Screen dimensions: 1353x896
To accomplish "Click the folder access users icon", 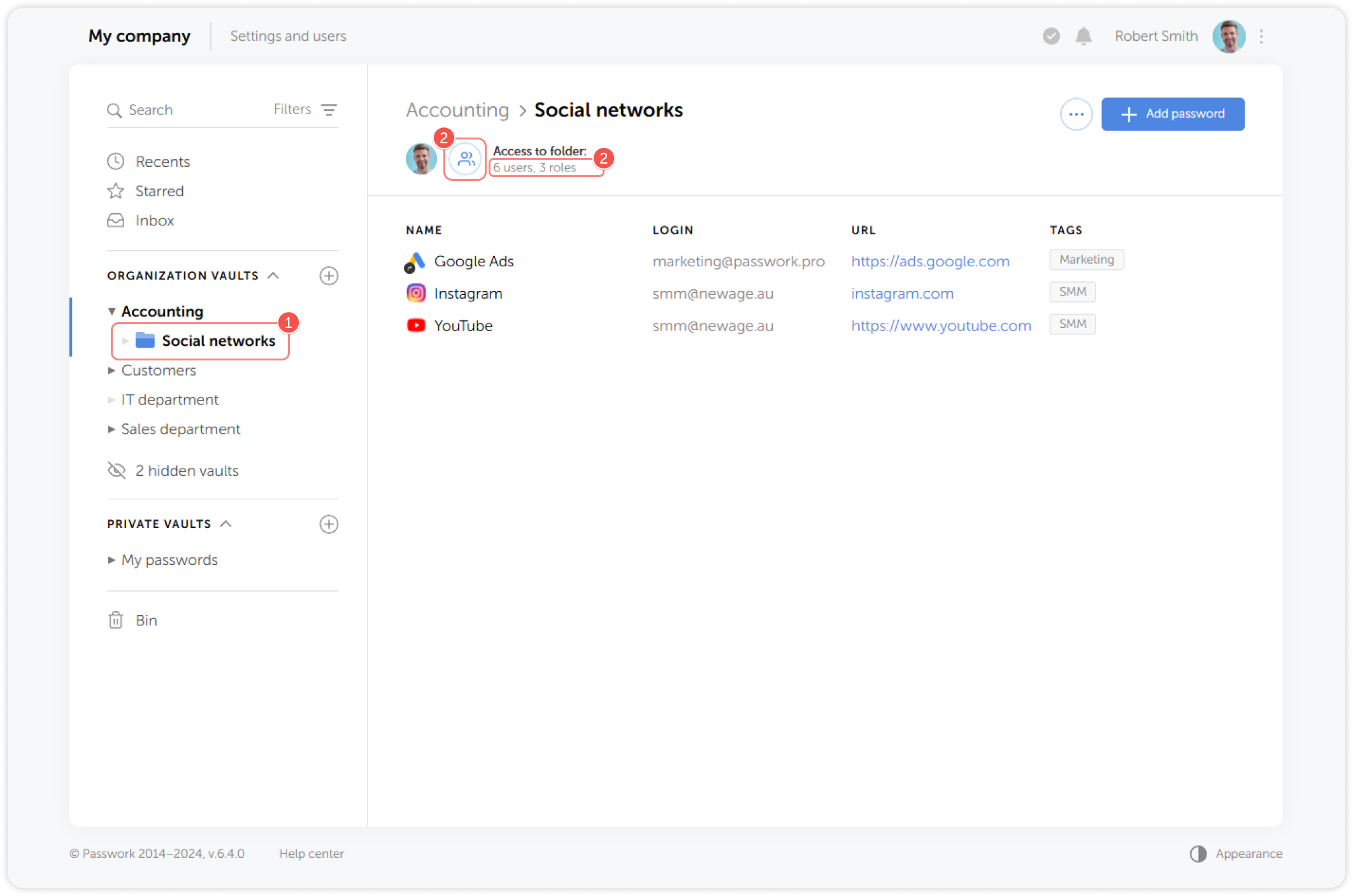I will click(465, 159).
